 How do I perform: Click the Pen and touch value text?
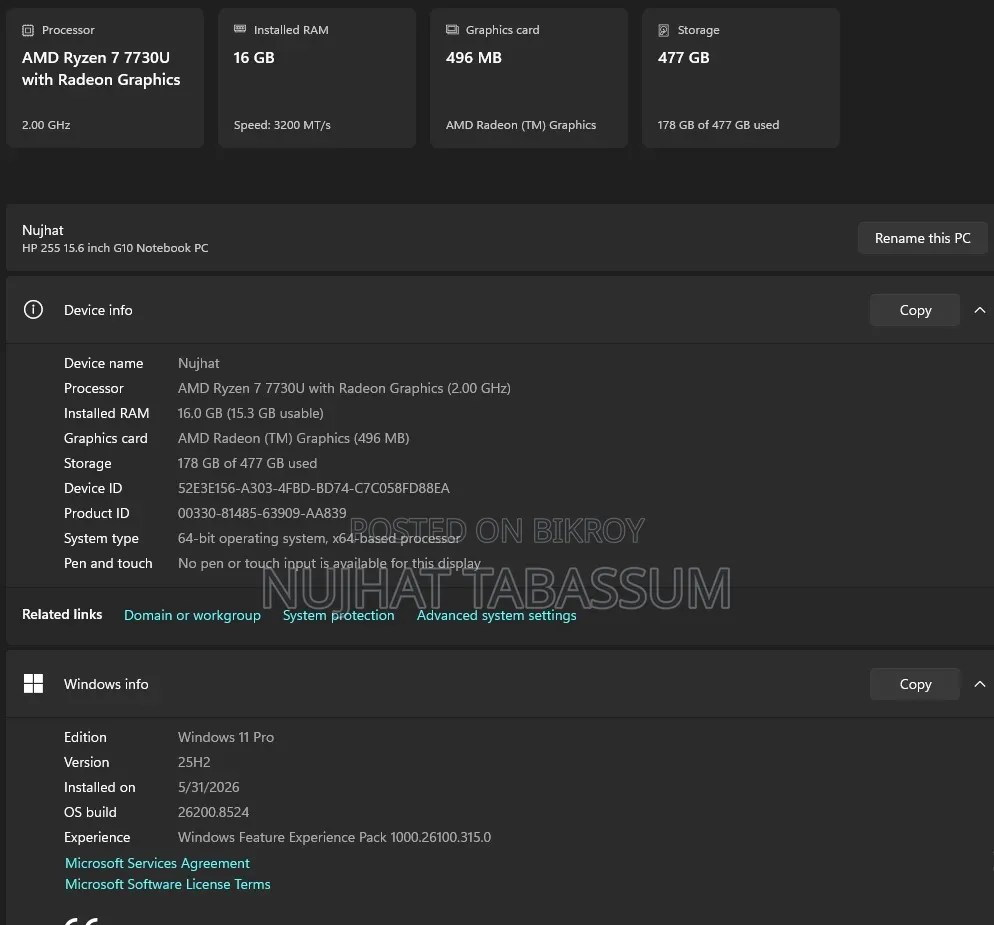click(x=329, y=563)
